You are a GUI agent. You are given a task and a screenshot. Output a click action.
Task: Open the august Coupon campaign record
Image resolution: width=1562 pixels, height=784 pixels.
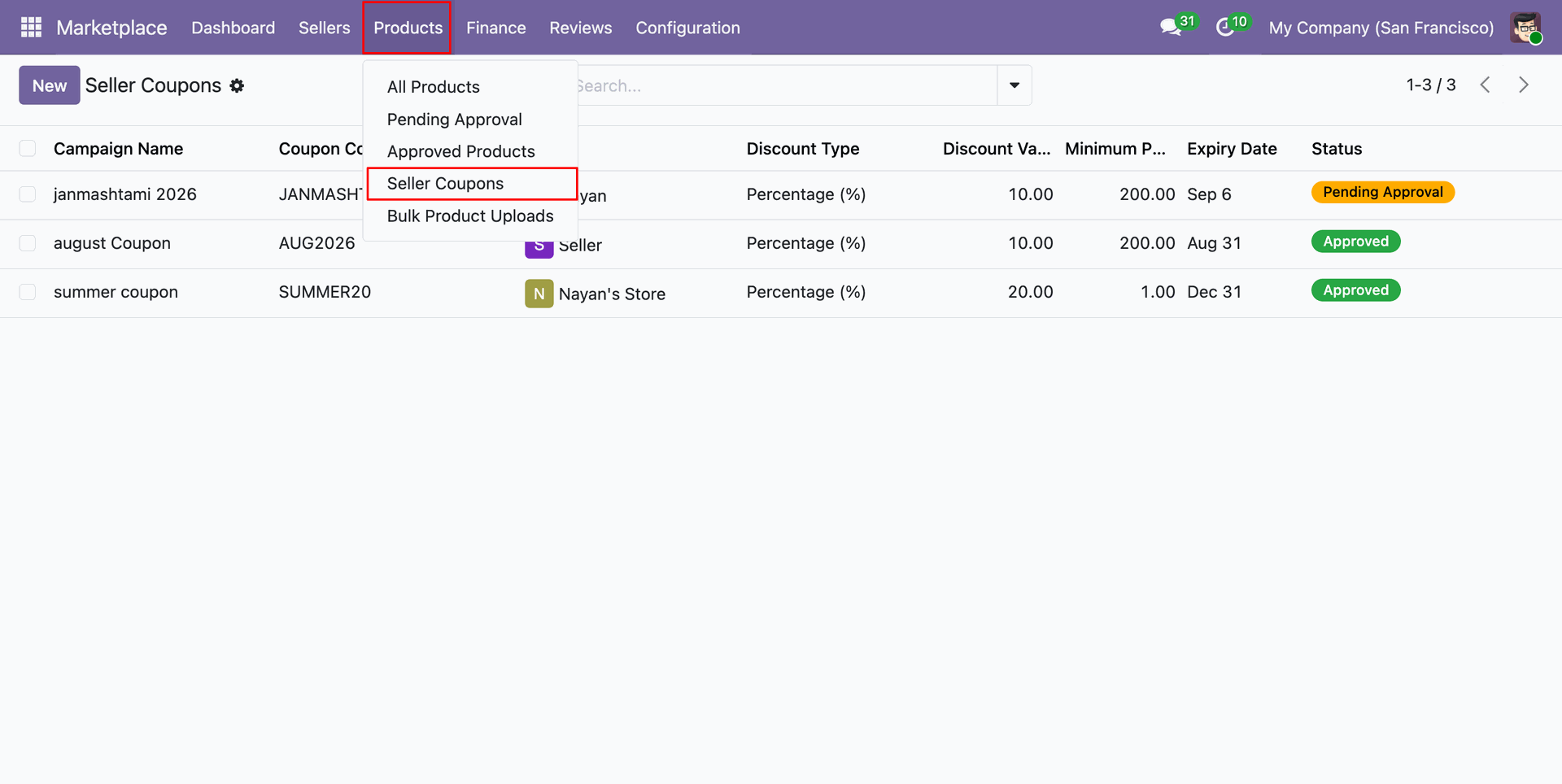pos(112,243)
